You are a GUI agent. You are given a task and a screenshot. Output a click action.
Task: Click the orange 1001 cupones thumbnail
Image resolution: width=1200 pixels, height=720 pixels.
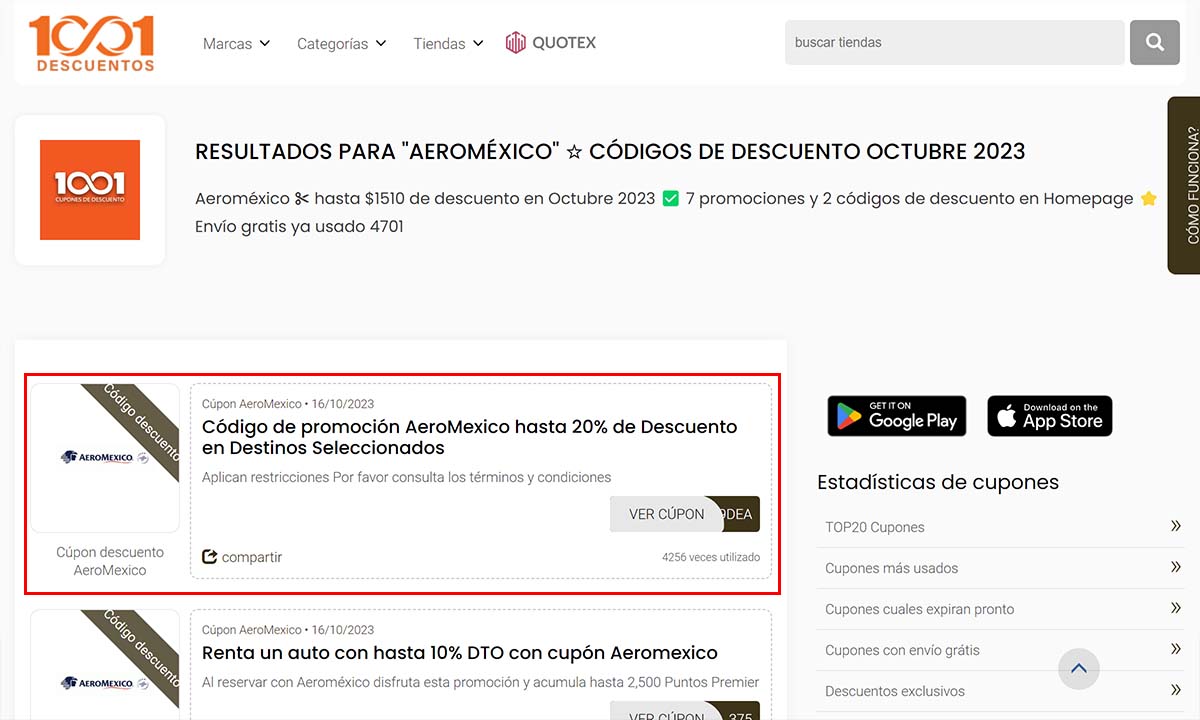click(90, 190)
